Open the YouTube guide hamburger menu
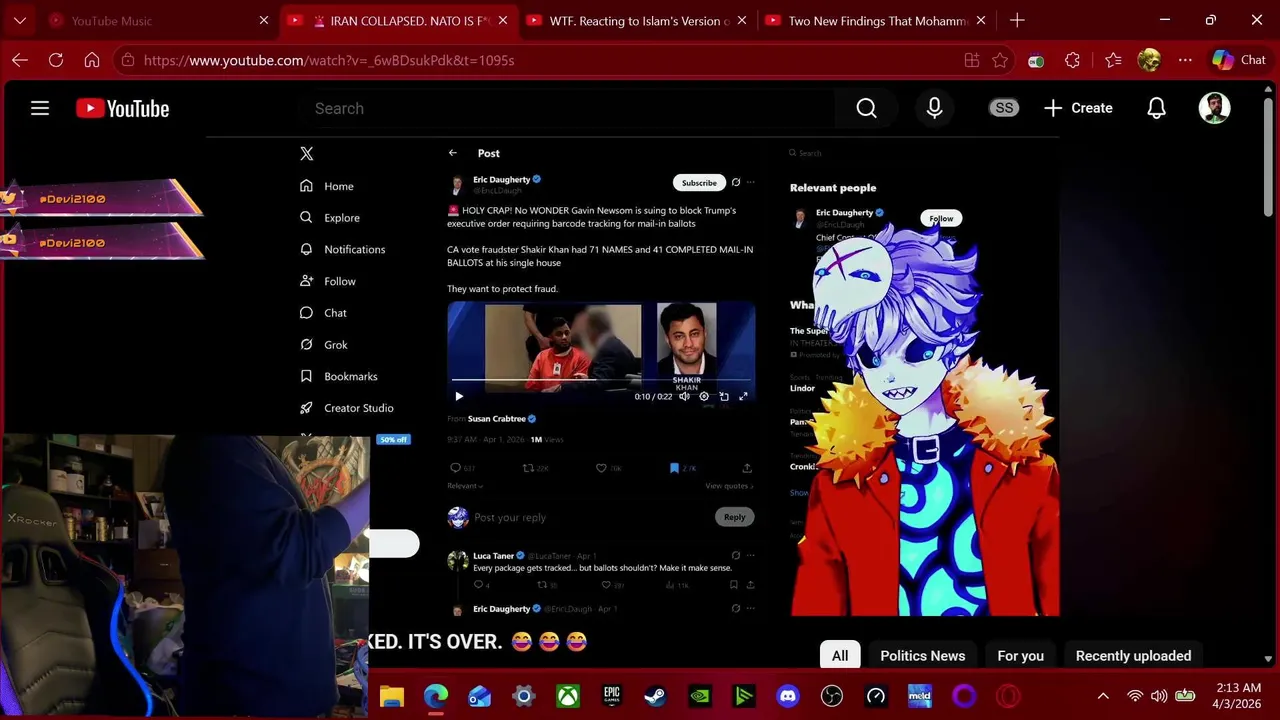 [x=40, y=108]
